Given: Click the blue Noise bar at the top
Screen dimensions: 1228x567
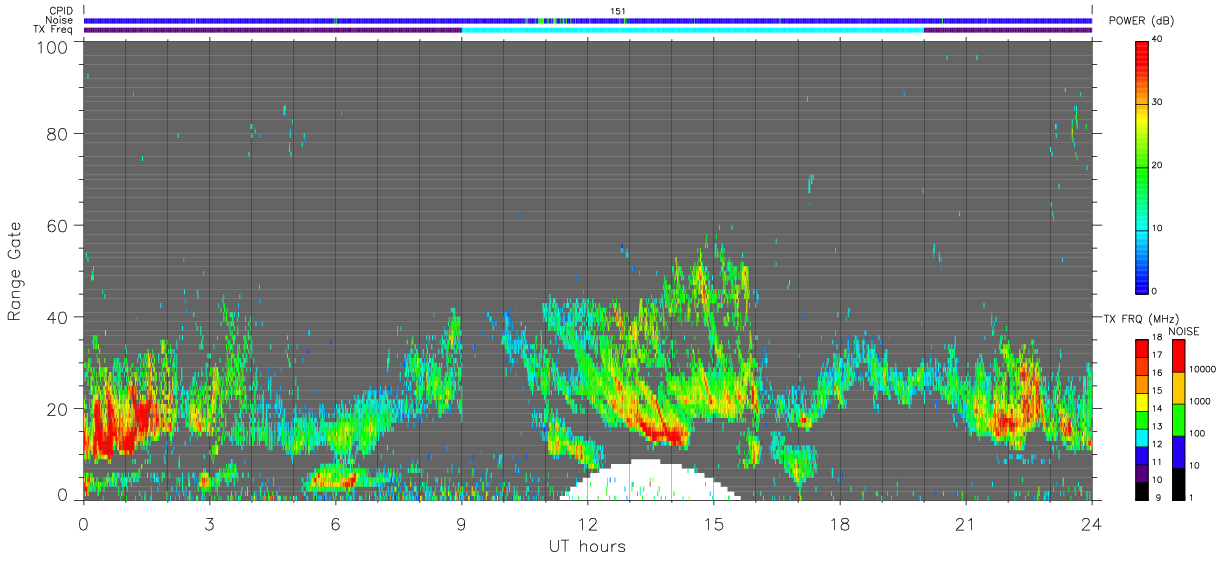Looking at the screenshot, I should [588, 21].
